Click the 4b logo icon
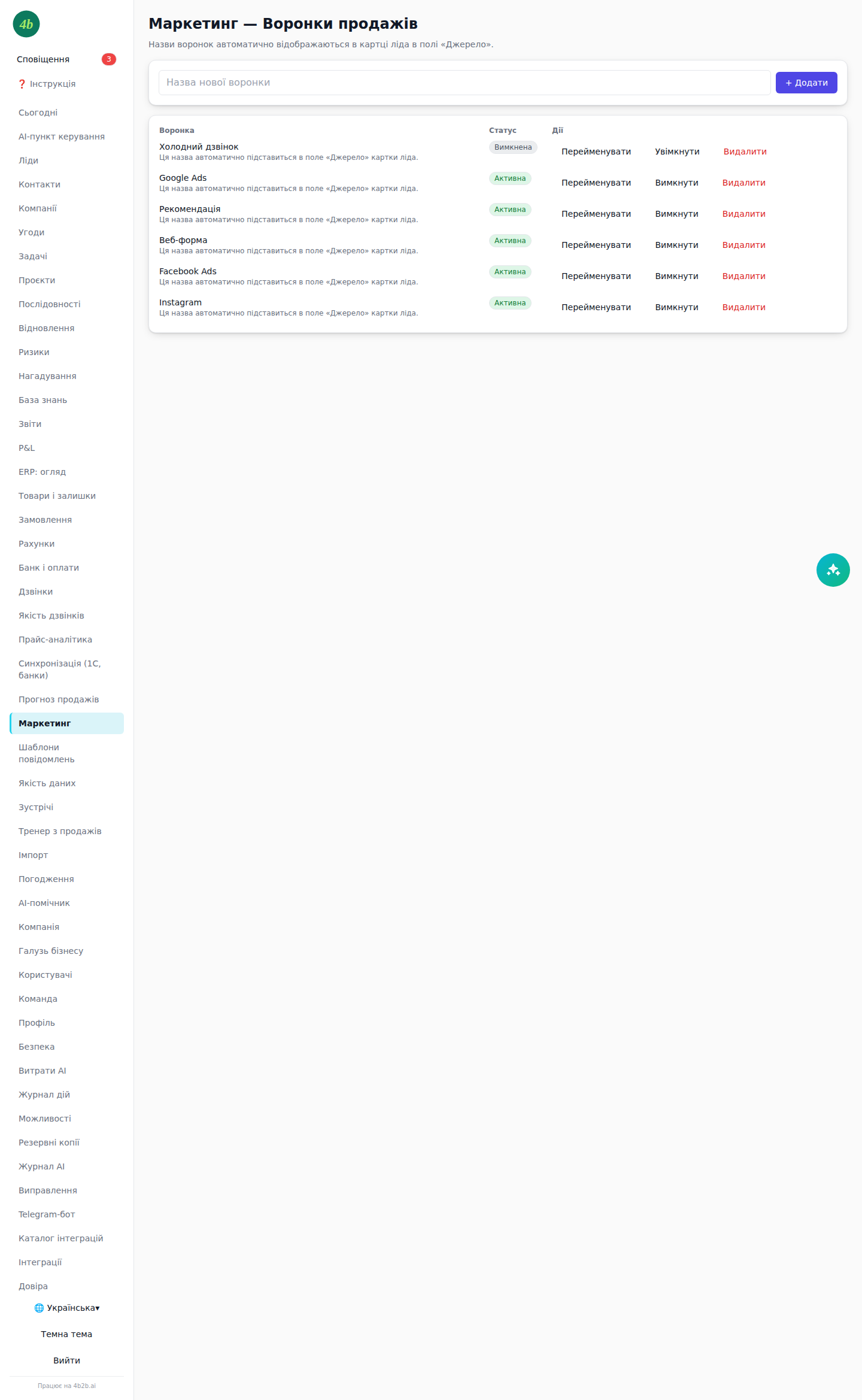 tap(26, 24)
